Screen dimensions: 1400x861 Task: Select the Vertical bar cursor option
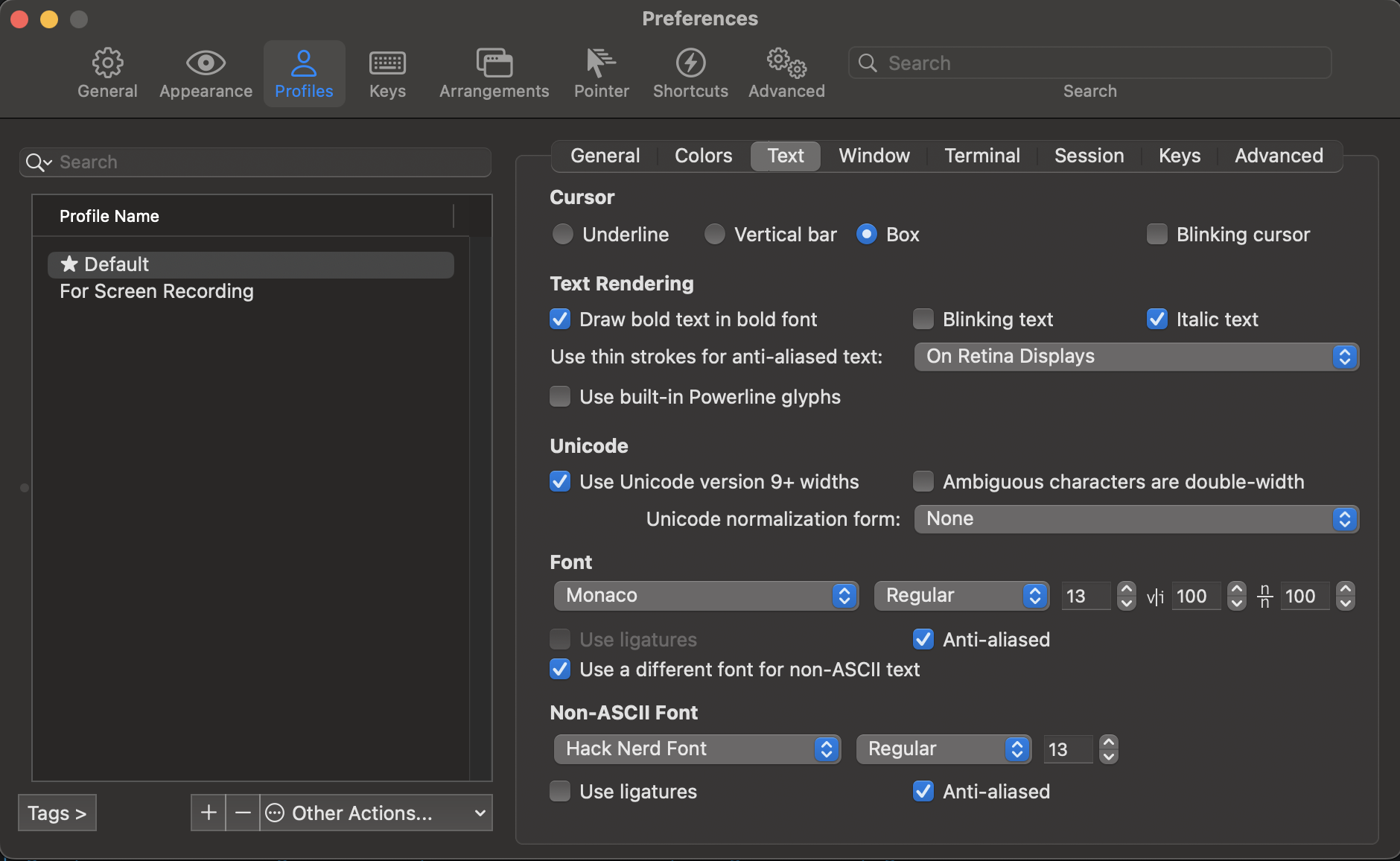tap(715, 234)
